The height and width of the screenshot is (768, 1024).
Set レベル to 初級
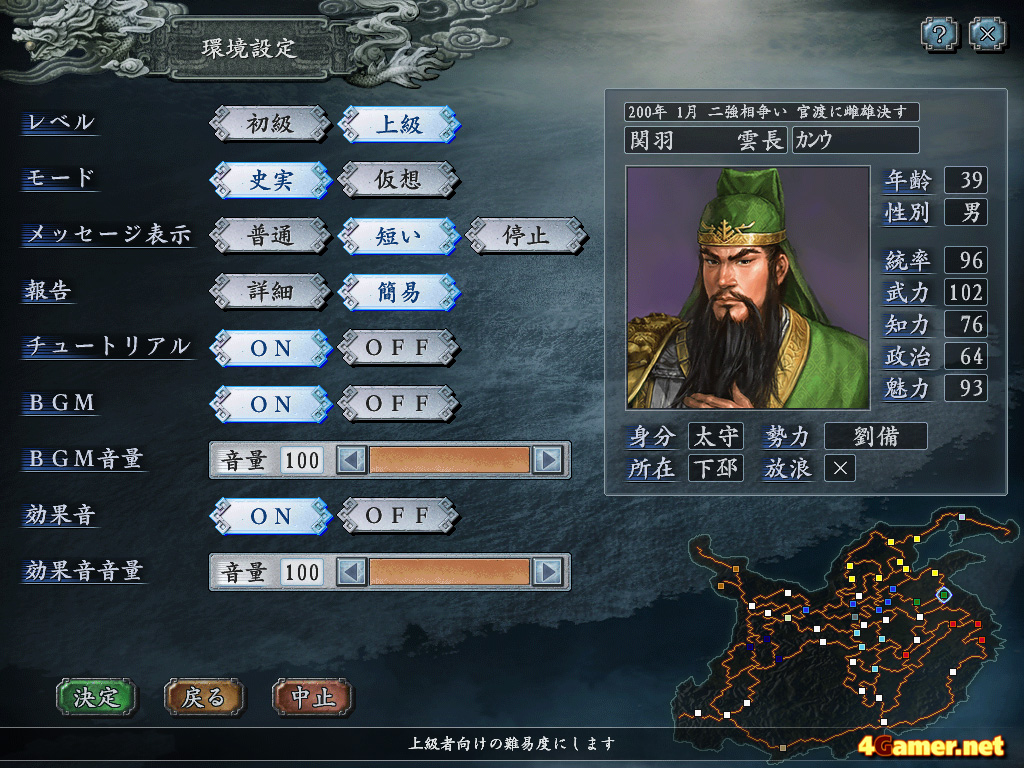tap(270, 123)
